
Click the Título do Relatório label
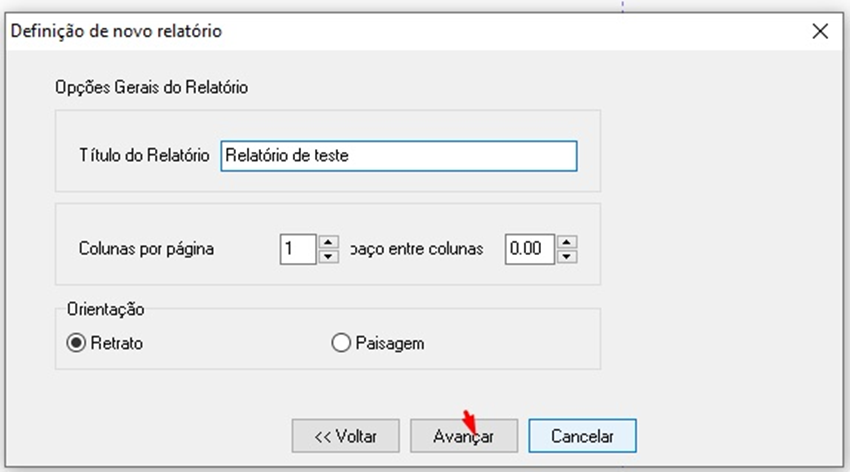143,156
